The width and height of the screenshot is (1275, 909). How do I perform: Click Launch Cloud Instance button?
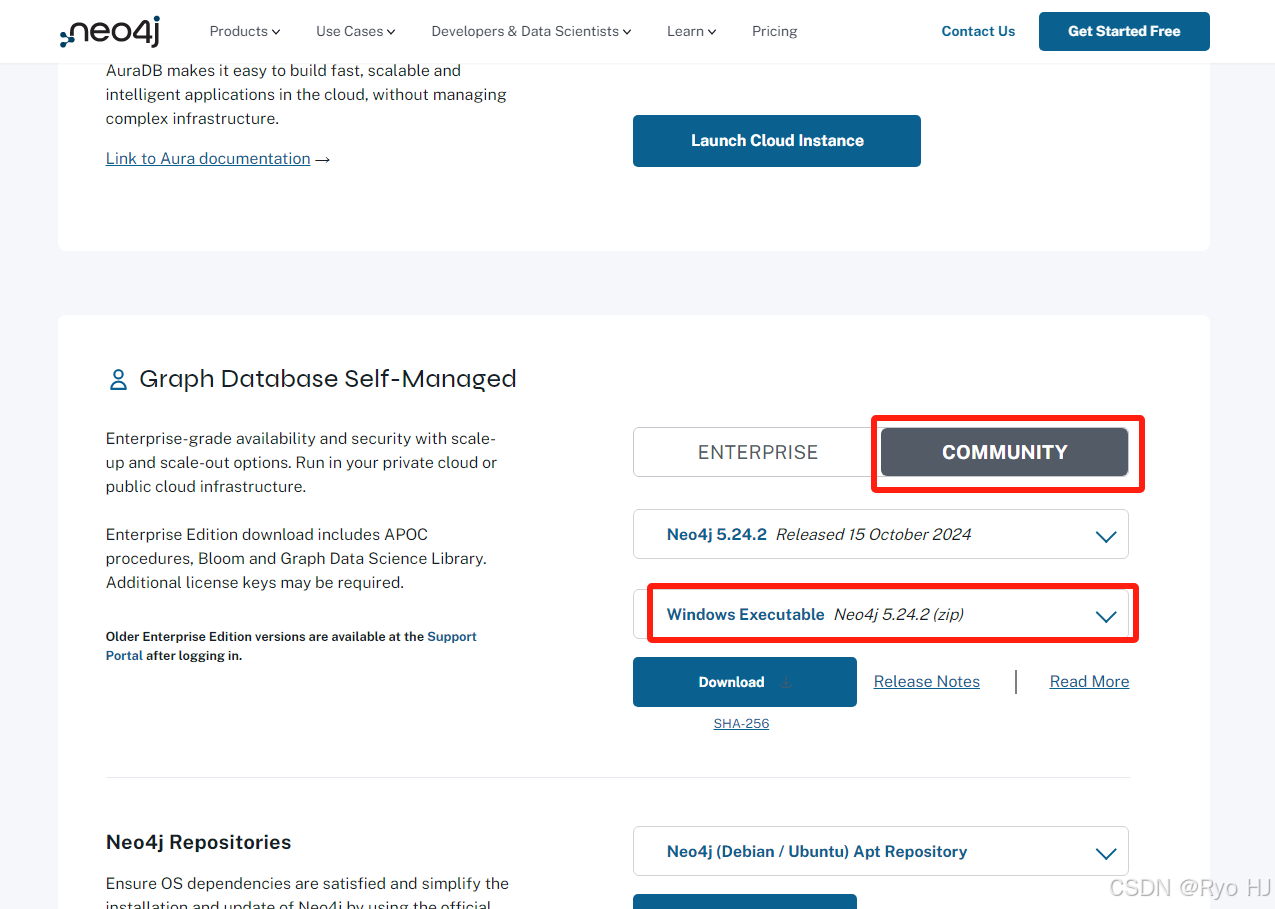tap(777, 141)
